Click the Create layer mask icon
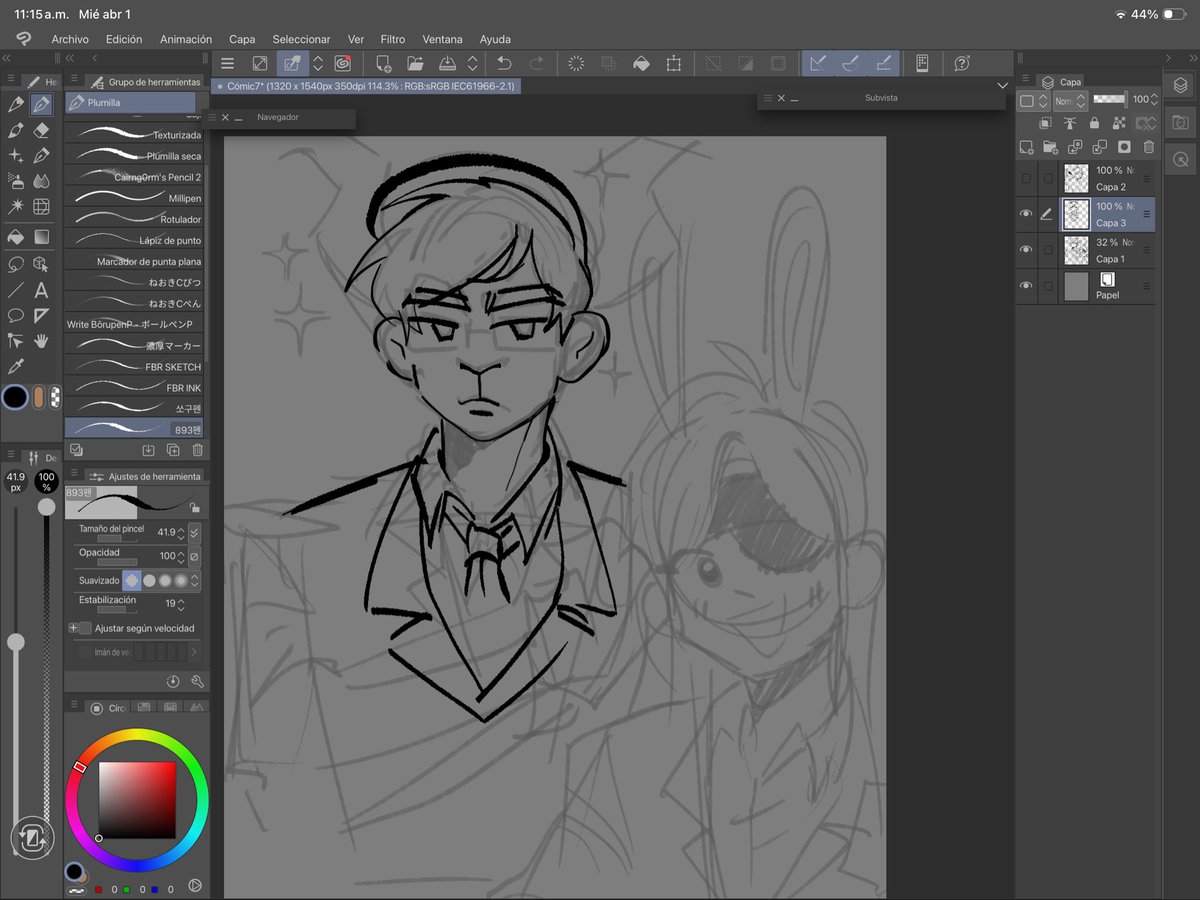This screenshot has height=900, width=1200. 1124,147
